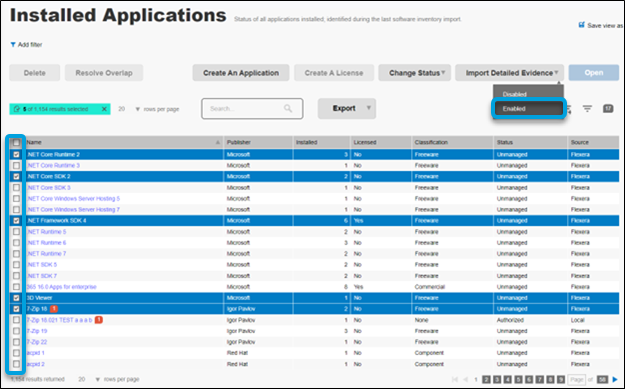Click the search magnifier icon
The height and width of the screenshot is (389, 625).
[288, 108]
